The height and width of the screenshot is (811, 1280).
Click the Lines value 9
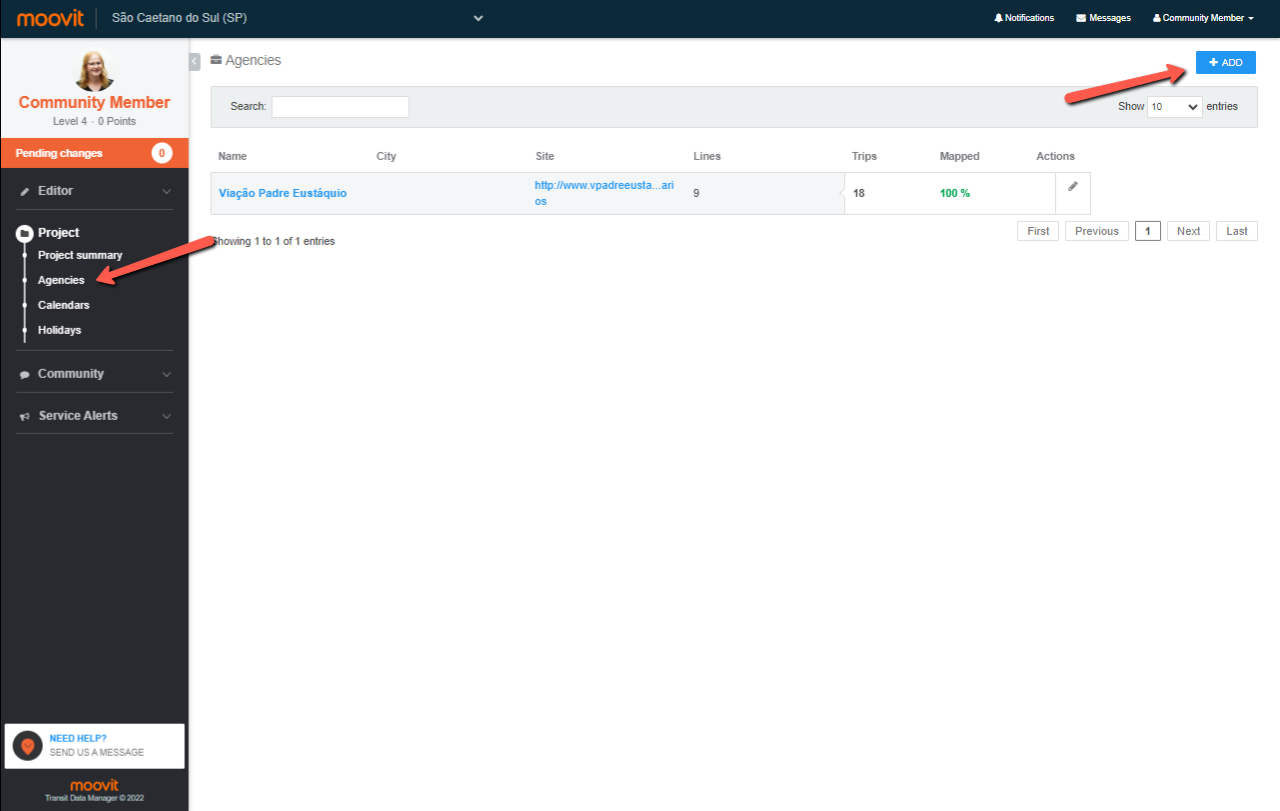pos(696,193)
